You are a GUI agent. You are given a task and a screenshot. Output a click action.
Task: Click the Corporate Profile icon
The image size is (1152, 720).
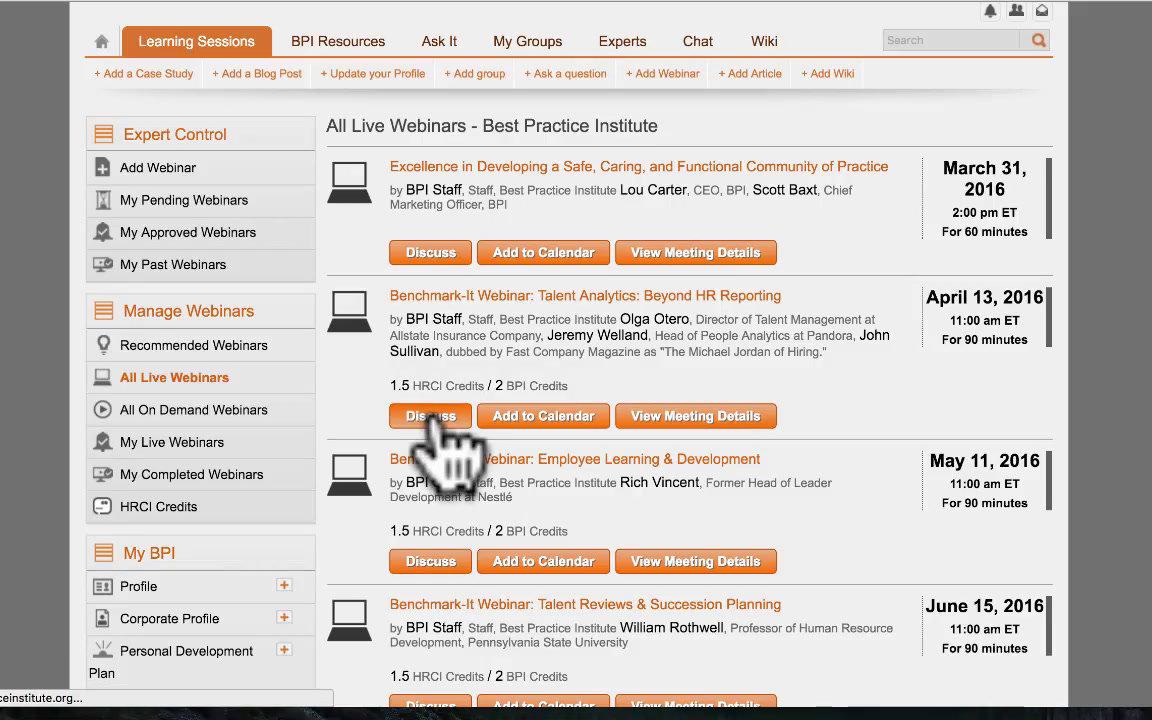click(103, 619)
